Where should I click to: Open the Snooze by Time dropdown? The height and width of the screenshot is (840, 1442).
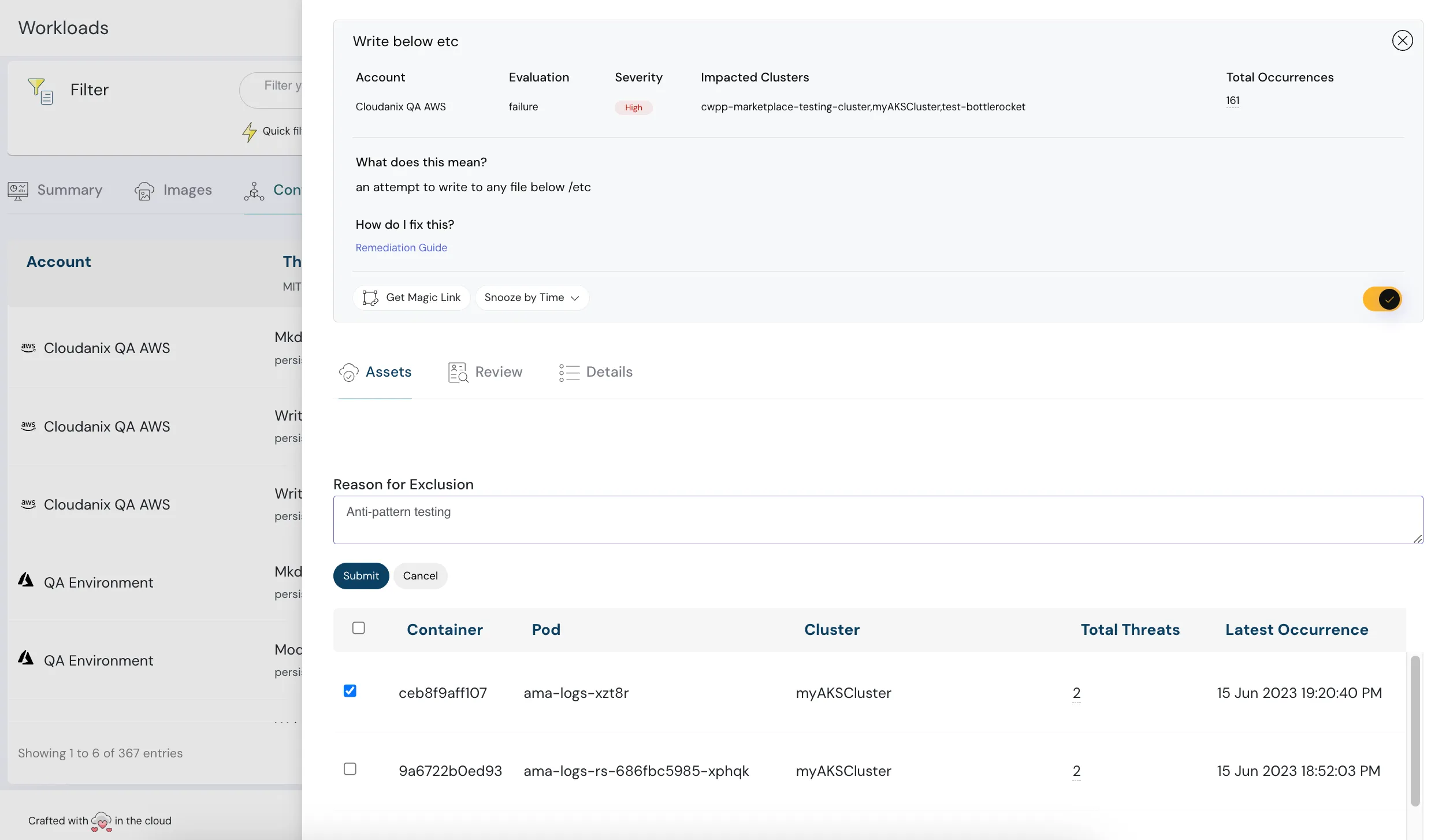(x=531, y=297)
